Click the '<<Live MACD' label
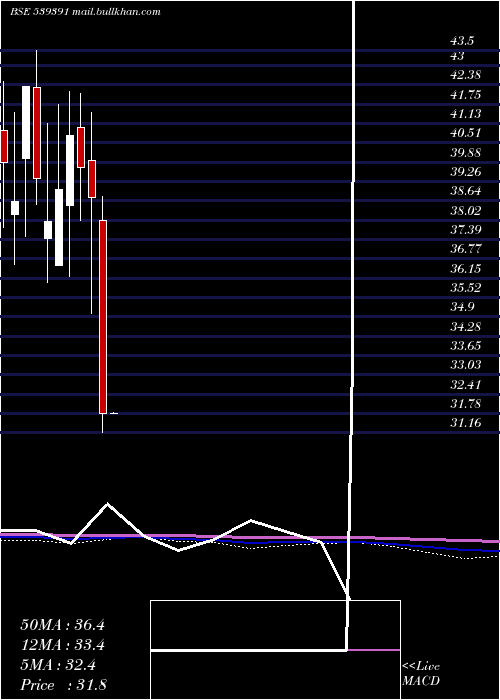 click(x=421, y=674)
